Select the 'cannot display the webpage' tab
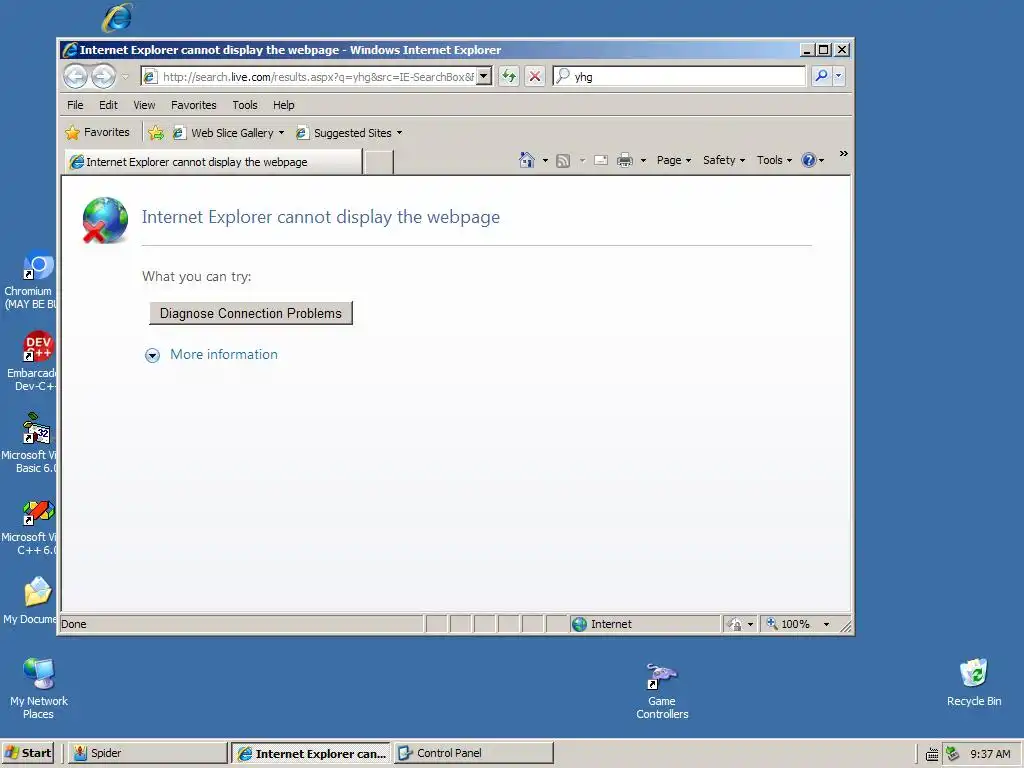The width and height of the screenshot is (1024, 768). [x=214, y=162]
